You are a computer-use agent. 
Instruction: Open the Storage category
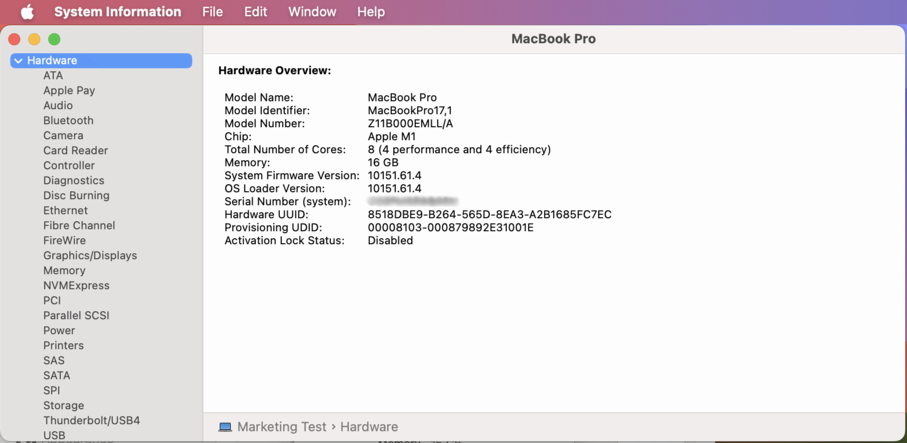pos(63,405)
